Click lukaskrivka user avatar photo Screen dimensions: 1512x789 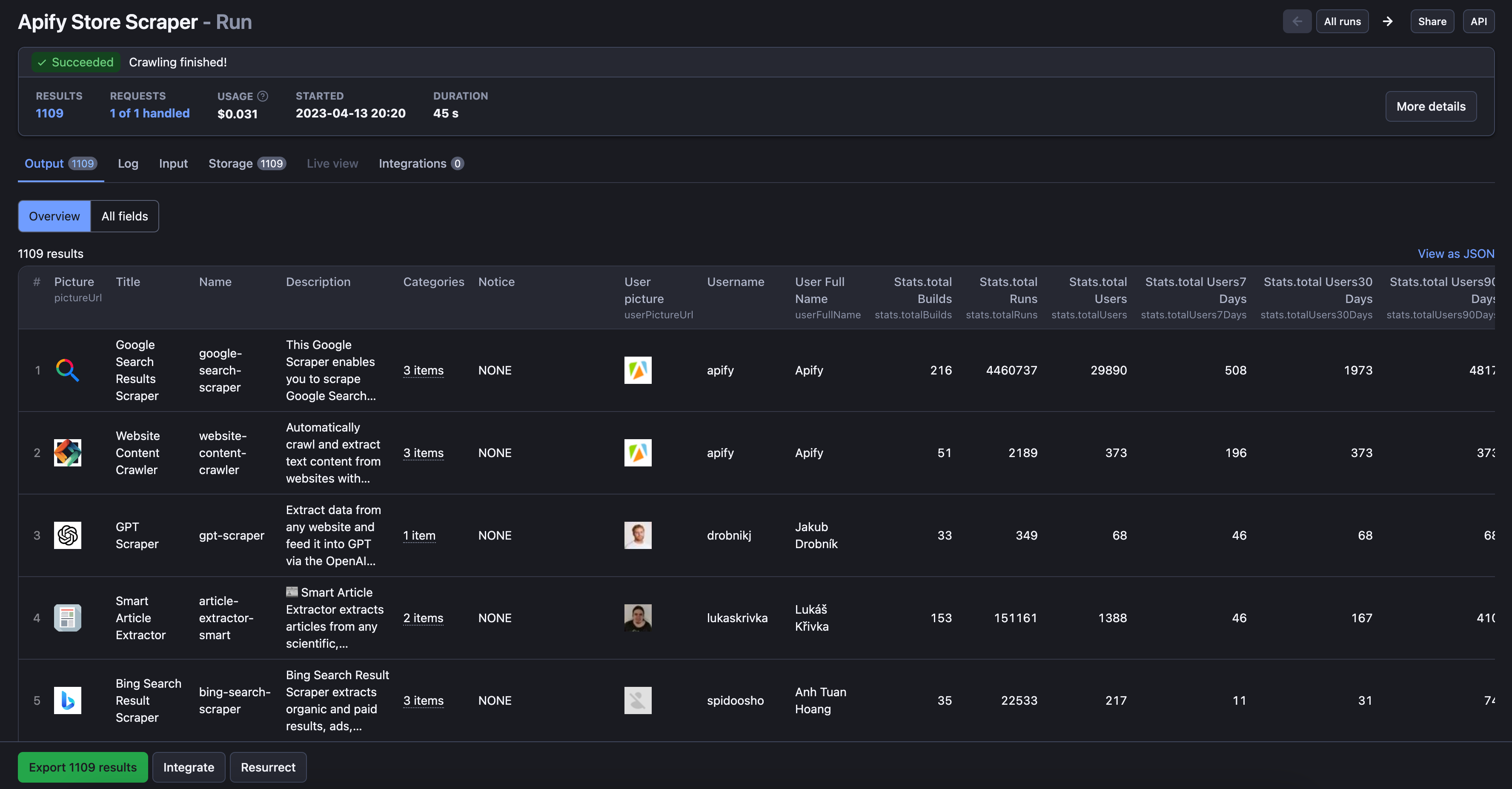click(x=638, y=617)
